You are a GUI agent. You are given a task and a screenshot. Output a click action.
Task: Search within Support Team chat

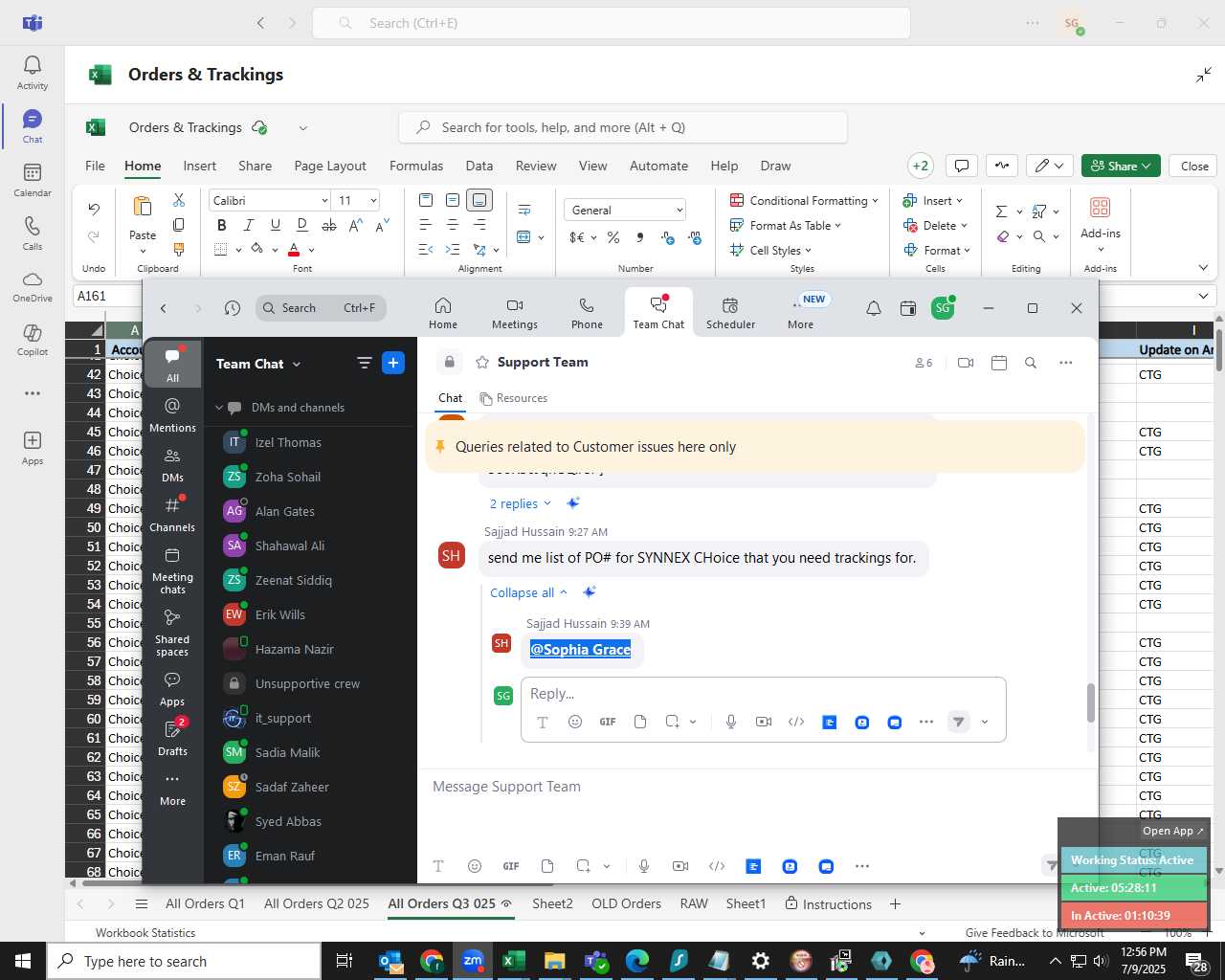coord(1031,363)
